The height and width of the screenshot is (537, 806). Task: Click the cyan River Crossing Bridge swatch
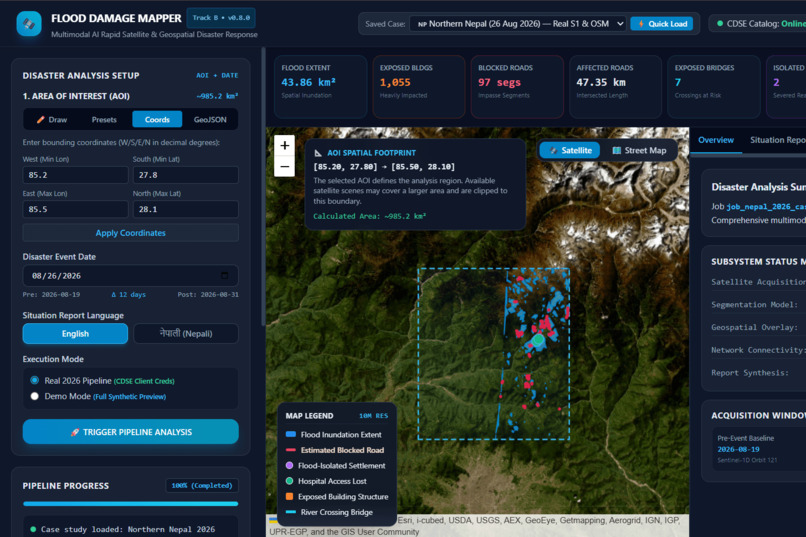[x=290, y=512]
